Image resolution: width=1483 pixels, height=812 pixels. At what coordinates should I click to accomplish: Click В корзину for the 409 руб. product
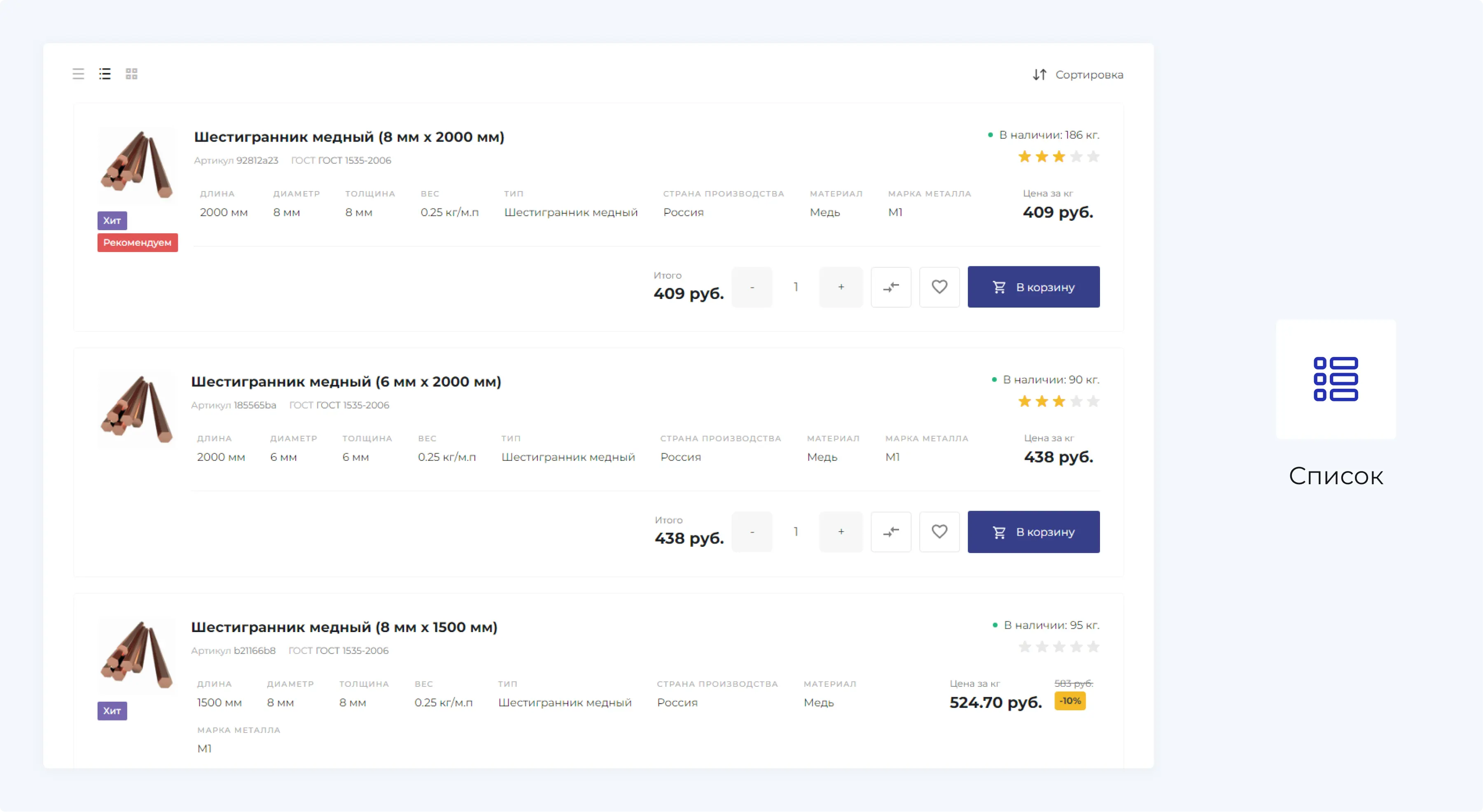click(x=1033, y=287)
